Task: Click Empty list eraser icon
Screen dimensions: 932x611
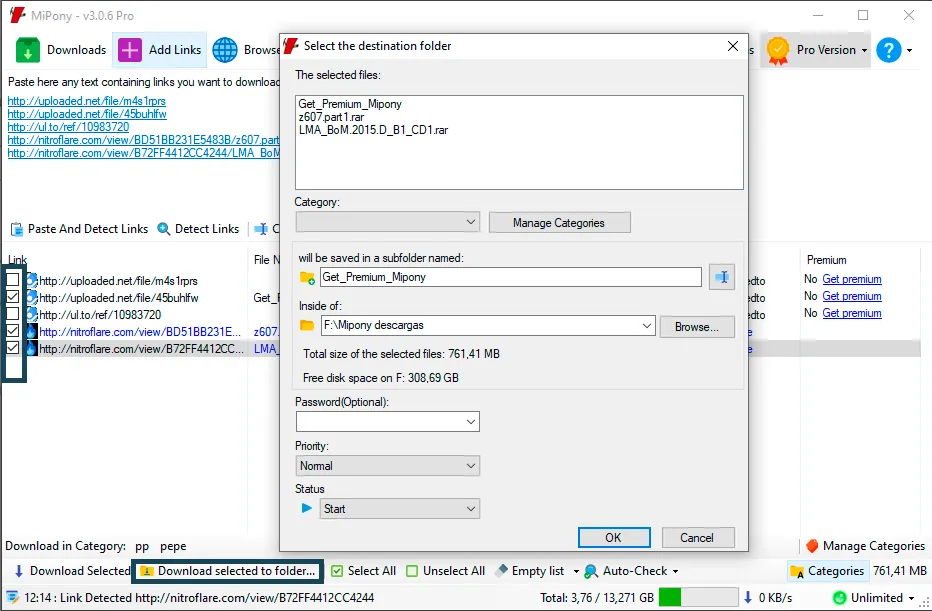Action: pyautogui.click(x=501, y=571)
